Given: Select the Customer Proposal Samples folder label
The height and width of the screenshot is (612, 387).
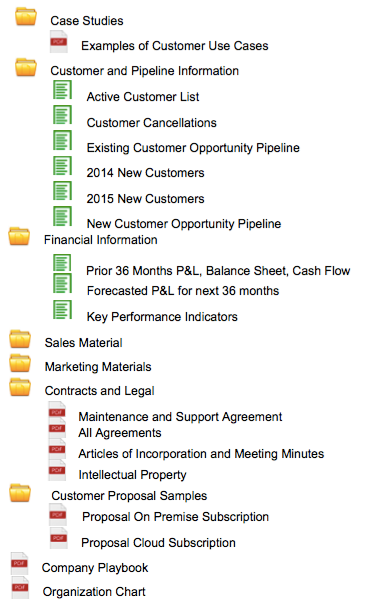Looking at the screenshot, I should [129, 496].
